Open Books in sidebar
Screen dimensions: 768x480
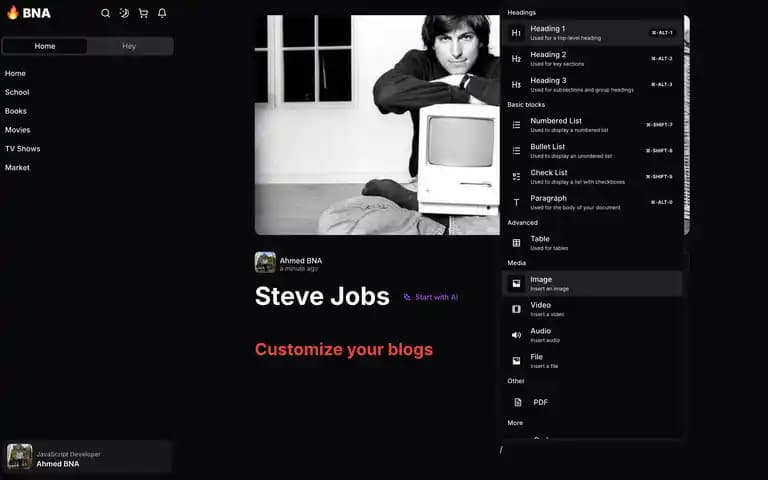16,111
